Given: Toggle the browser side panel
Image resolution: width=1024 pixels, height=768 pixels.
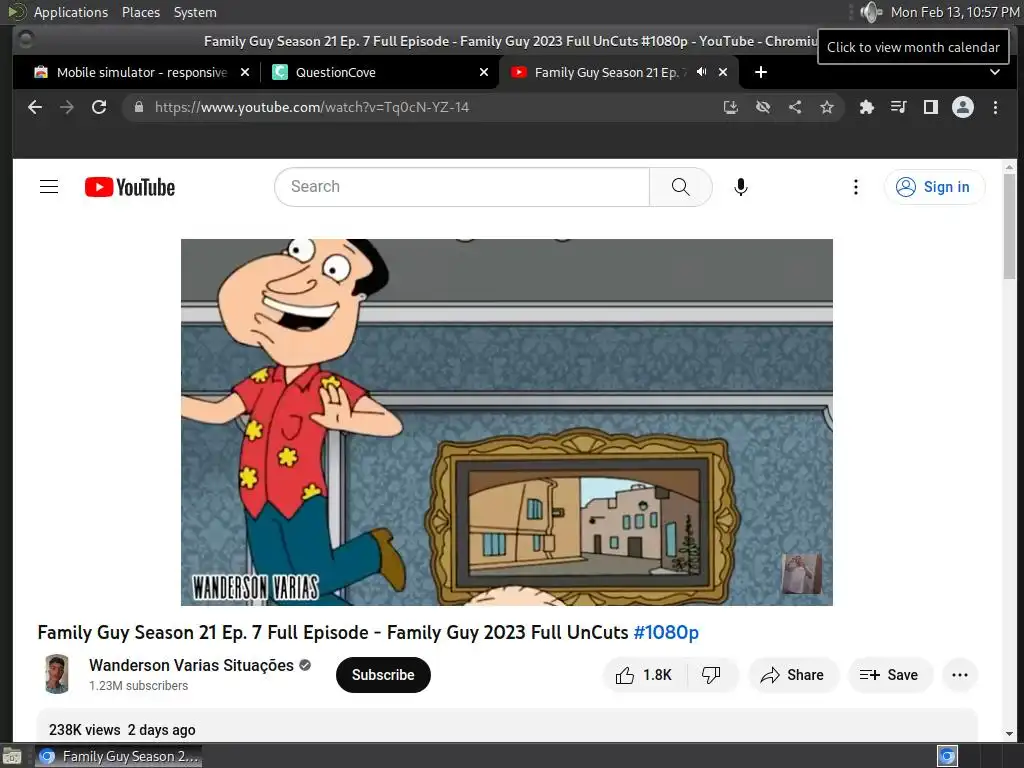Looking at the screenshot, I should point(931,107).
